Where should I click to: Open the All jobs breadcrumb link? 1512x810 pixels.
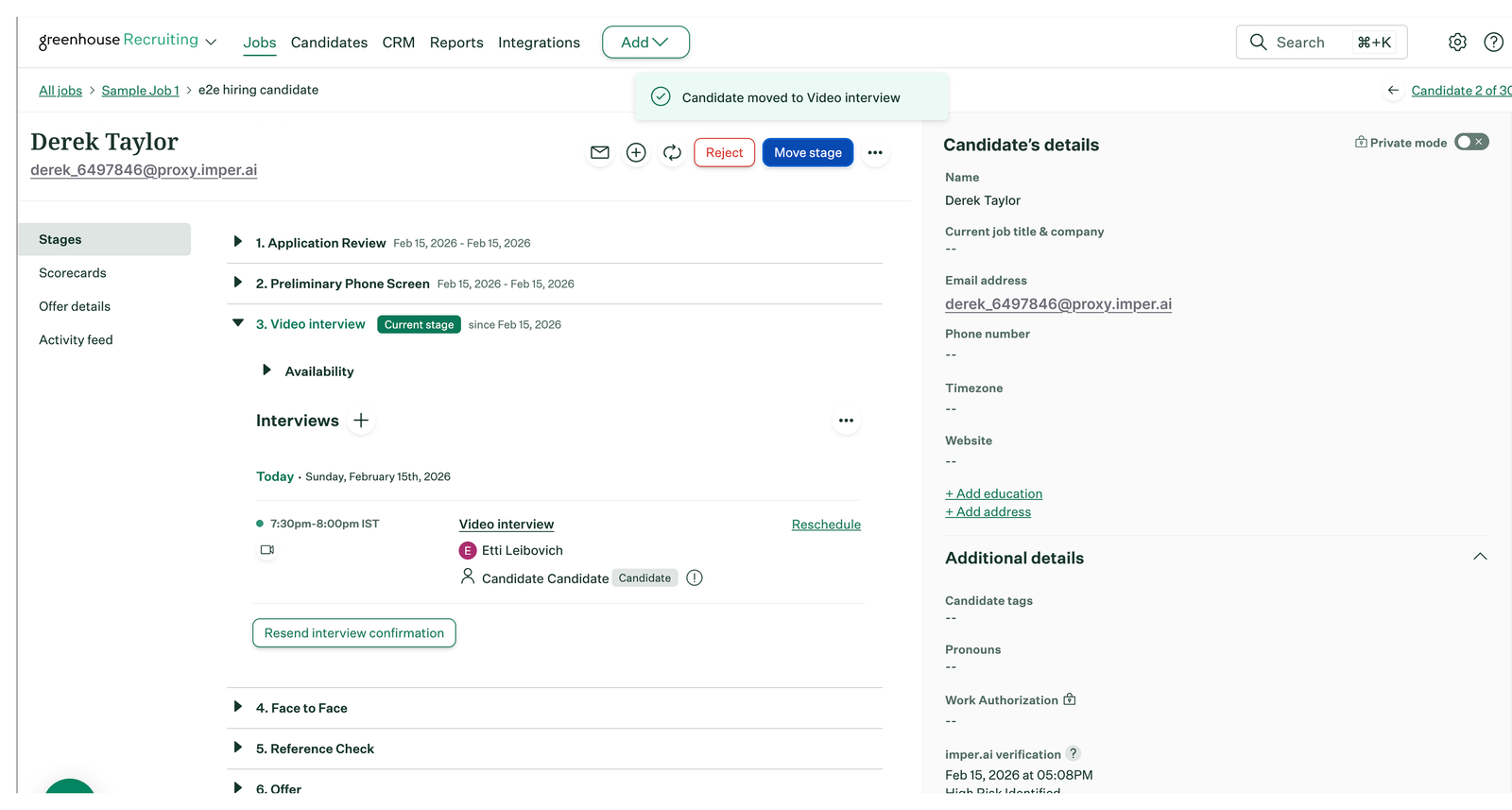(60, 91)
